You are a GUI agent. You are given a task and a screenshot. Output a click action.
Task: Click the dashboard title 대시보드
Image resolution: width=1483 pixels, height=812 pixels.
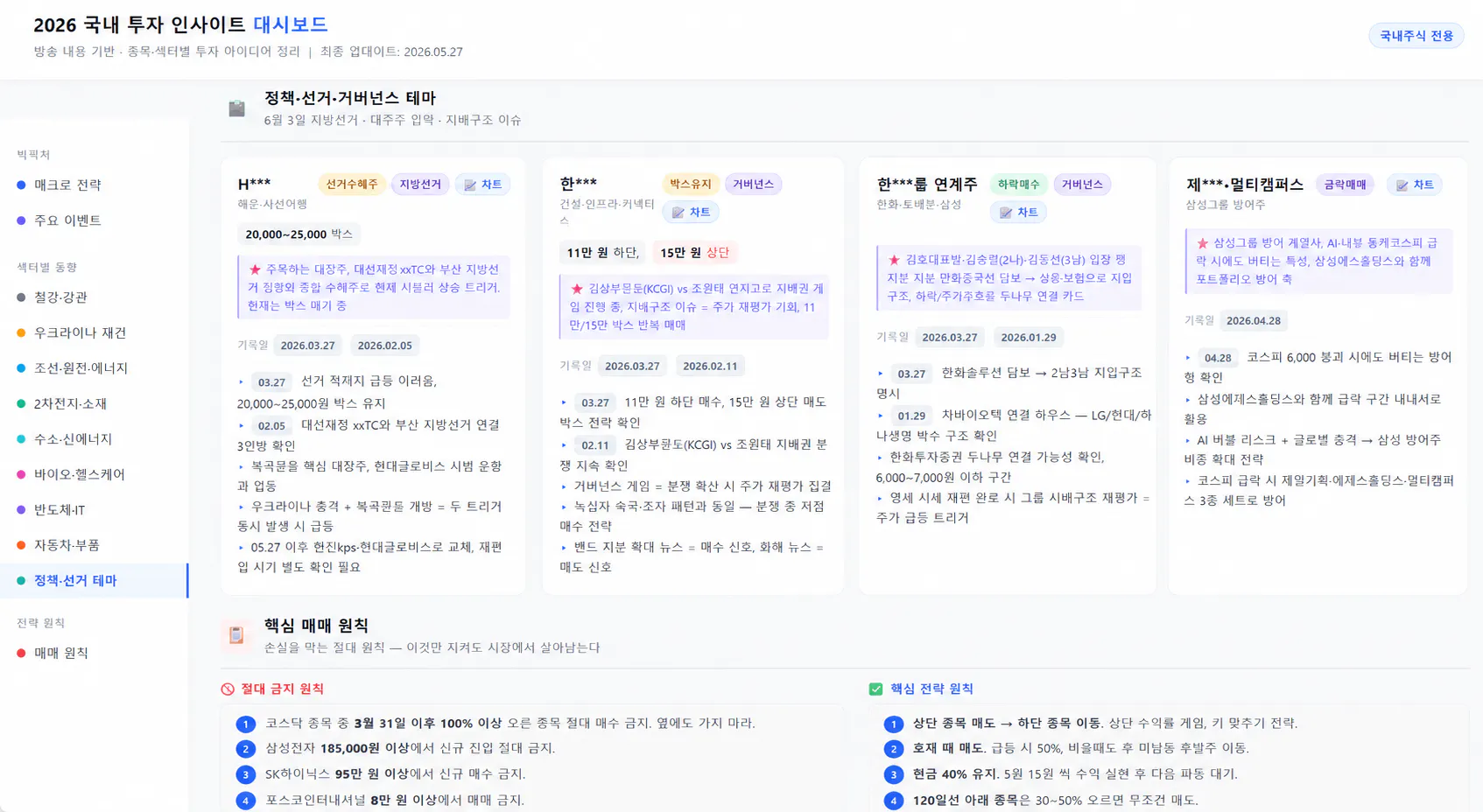(x=291, y=24)
